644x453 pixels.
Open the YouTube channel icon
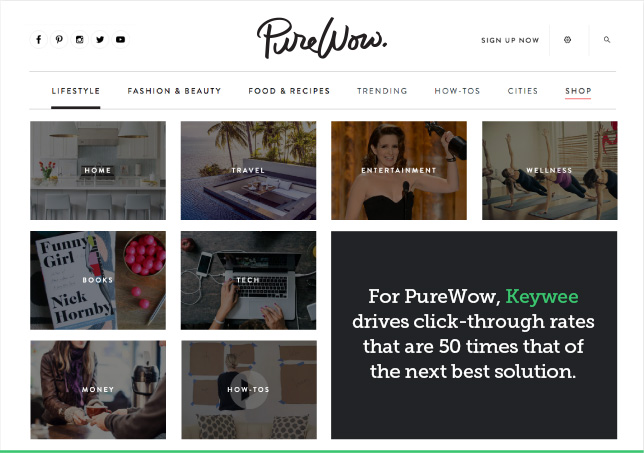coord(120,40)
